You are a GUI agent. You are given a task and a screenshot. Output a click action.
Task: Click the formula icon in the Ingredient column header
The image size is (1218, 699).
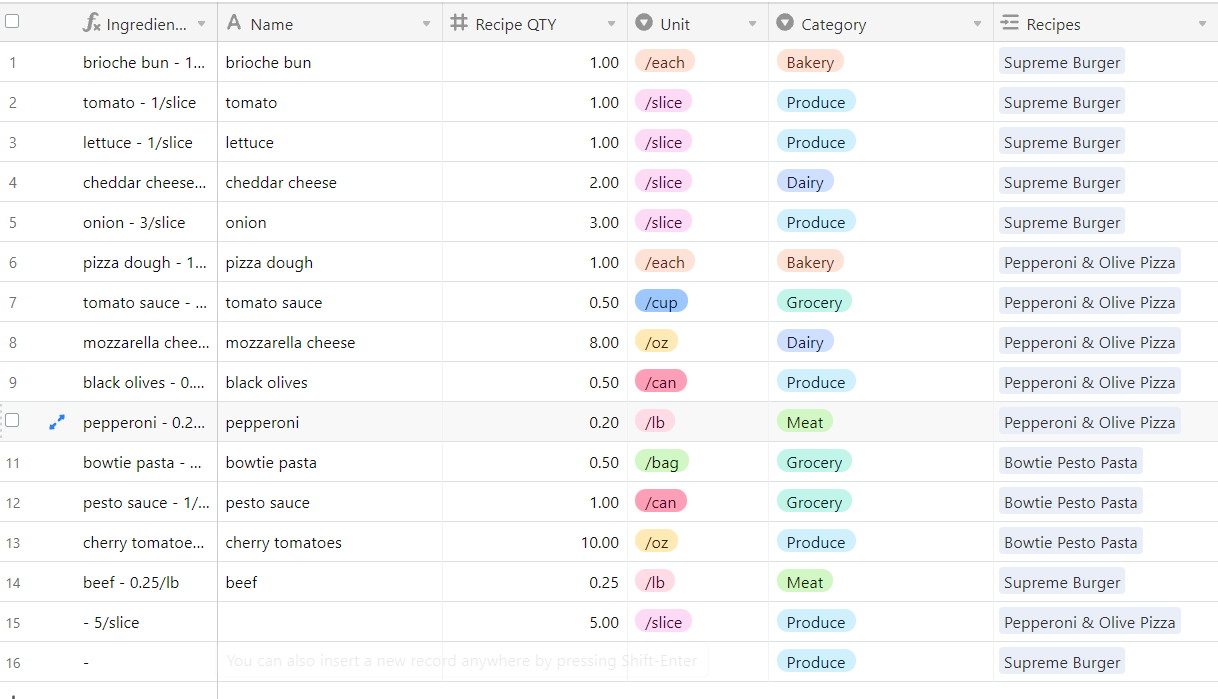[x=91, y=23]
